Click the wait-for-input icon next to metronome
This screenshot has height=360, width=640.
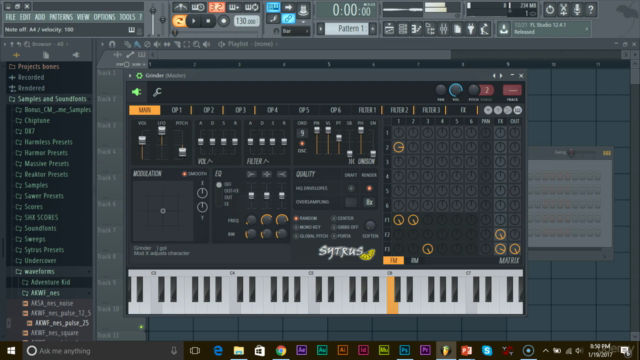pyautogui.click(x=198, y=7)
